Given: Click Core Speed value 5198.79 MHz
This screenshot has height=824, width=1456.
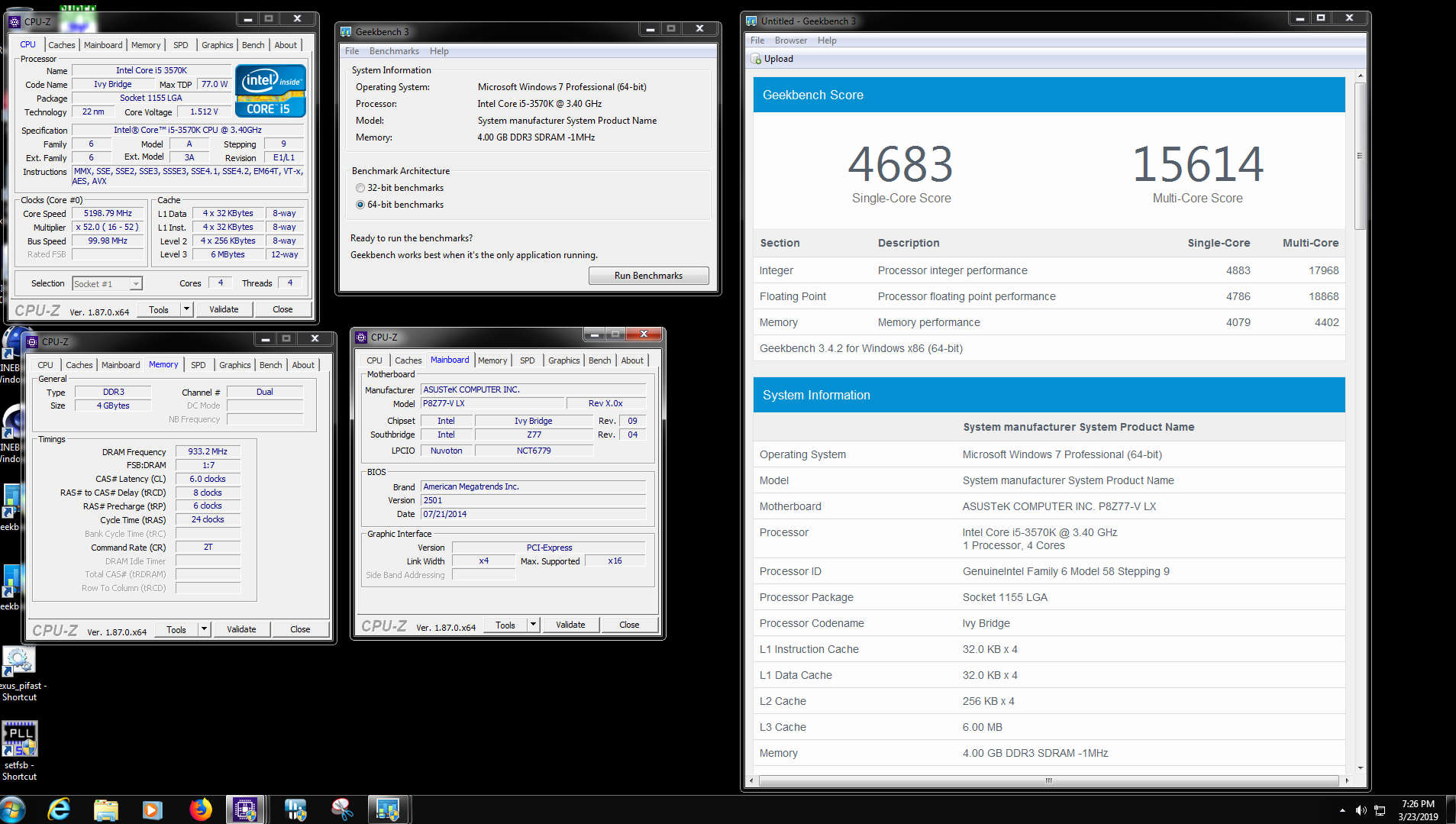Looking at the screenshot, I should pos(108,214).
